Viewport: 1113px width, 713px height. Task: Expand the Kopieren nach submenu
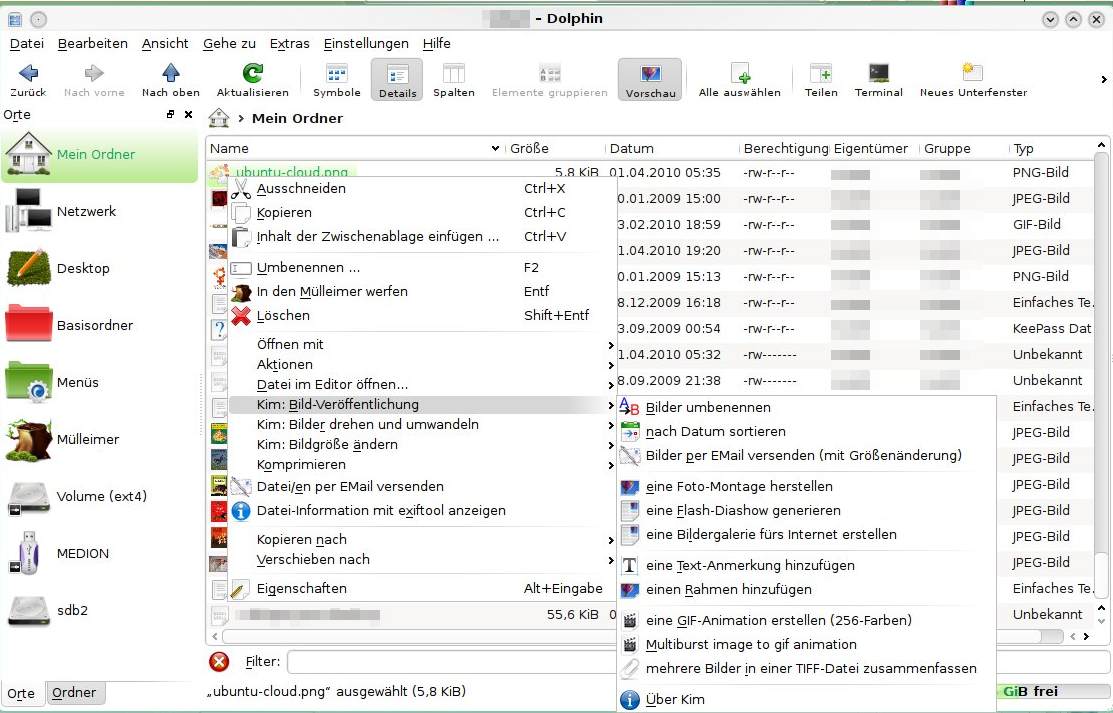(422, 540)
